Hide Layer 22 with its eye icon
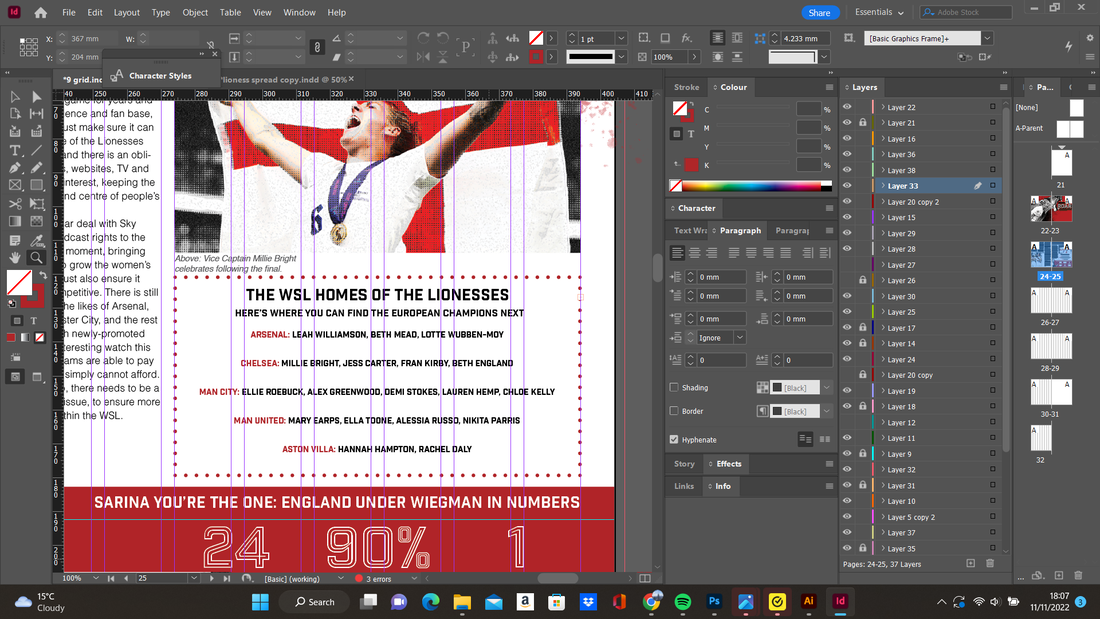Image resolution: width=1100 pixels, height=619 pixels. click(x=847, y=107)
